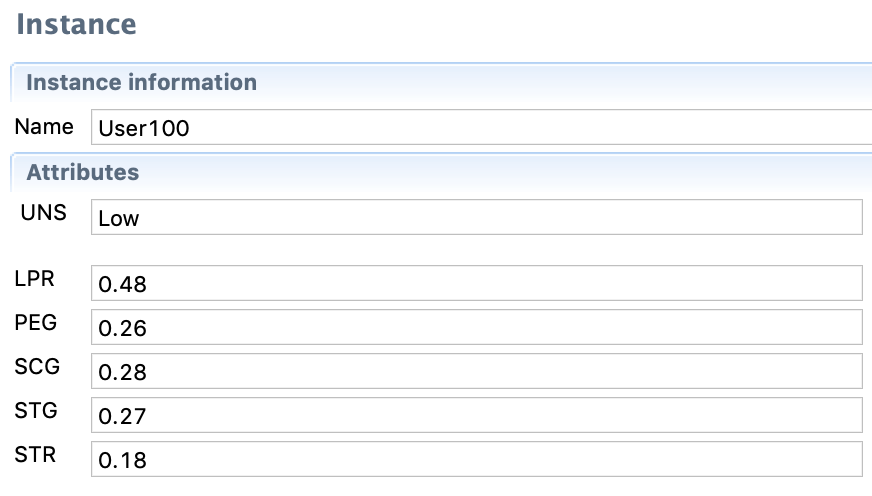Place cursor on the User100 text

click(144, 129)
